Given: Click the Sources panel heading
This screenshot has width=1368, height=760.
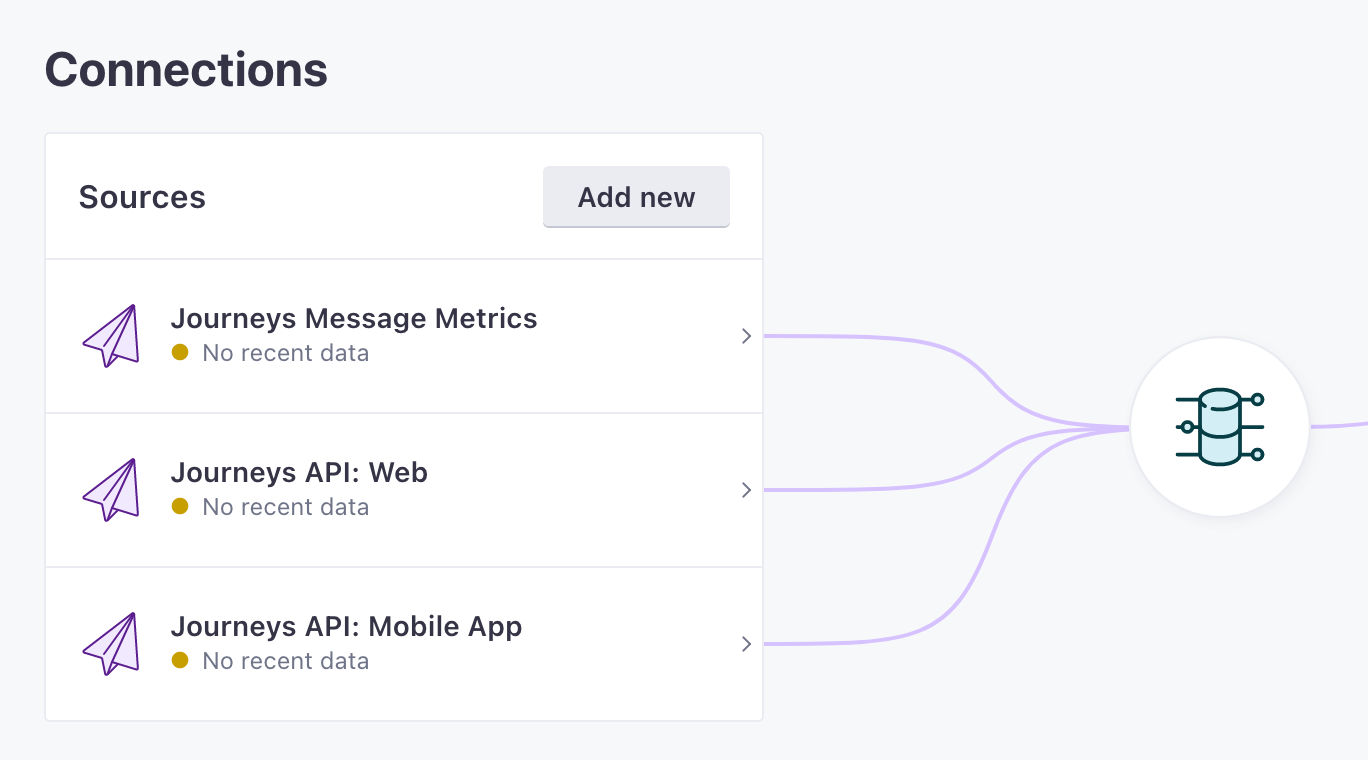Looking at the screenshot, I should [x=142, y=197].
